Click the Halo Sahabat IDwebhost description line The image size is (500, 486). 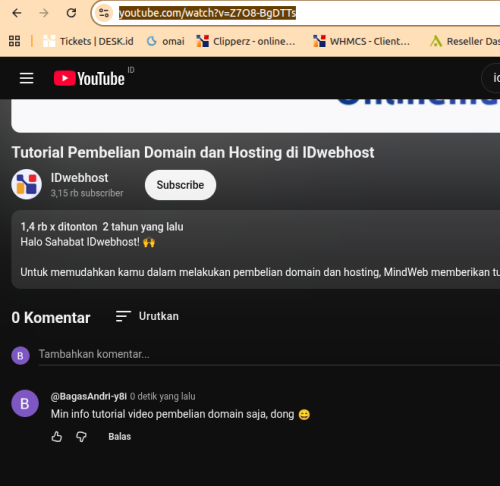tap(88, 242)
